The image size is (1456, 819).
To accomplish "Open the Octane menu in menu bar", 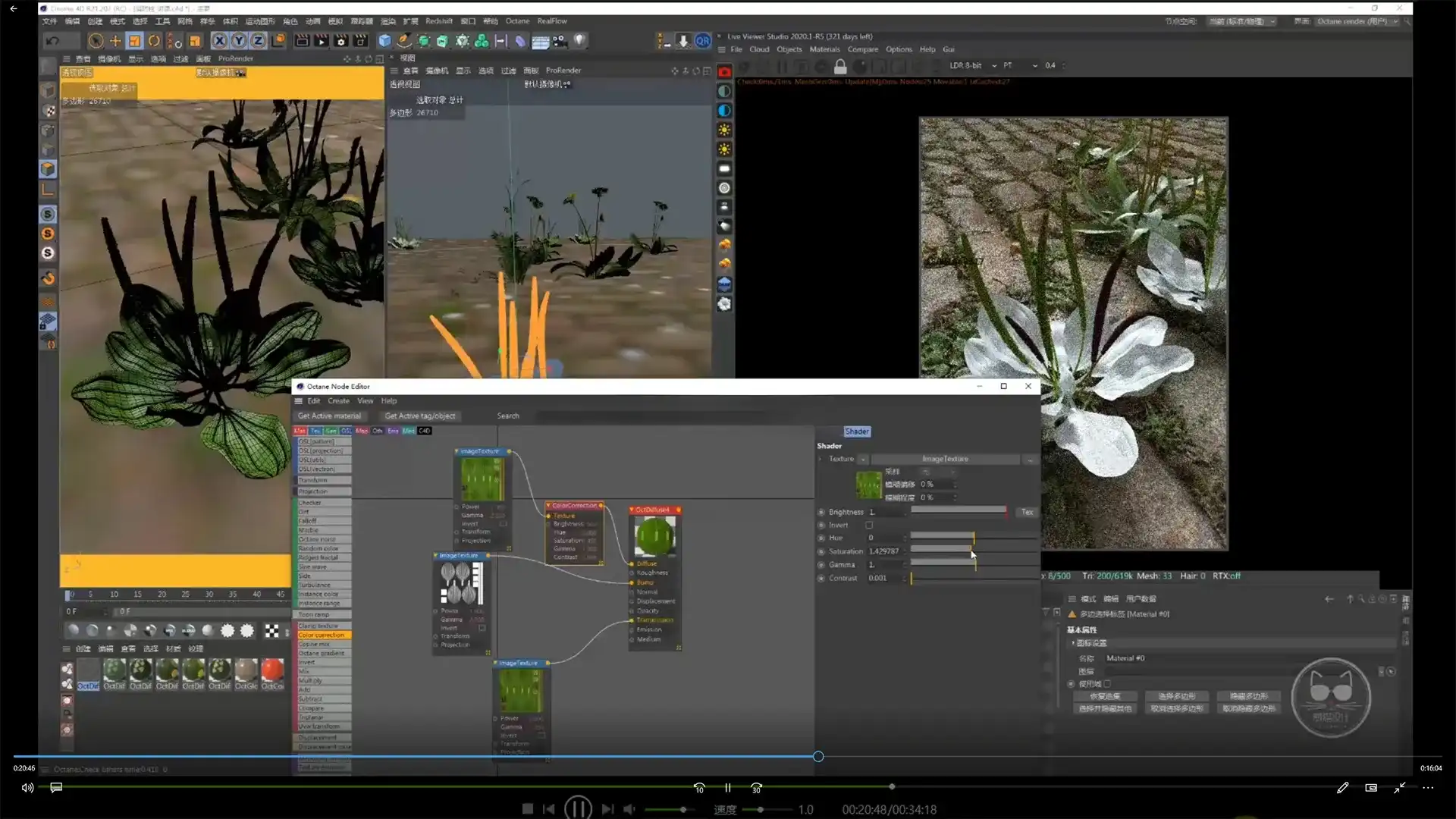I will tap(517, 21).
